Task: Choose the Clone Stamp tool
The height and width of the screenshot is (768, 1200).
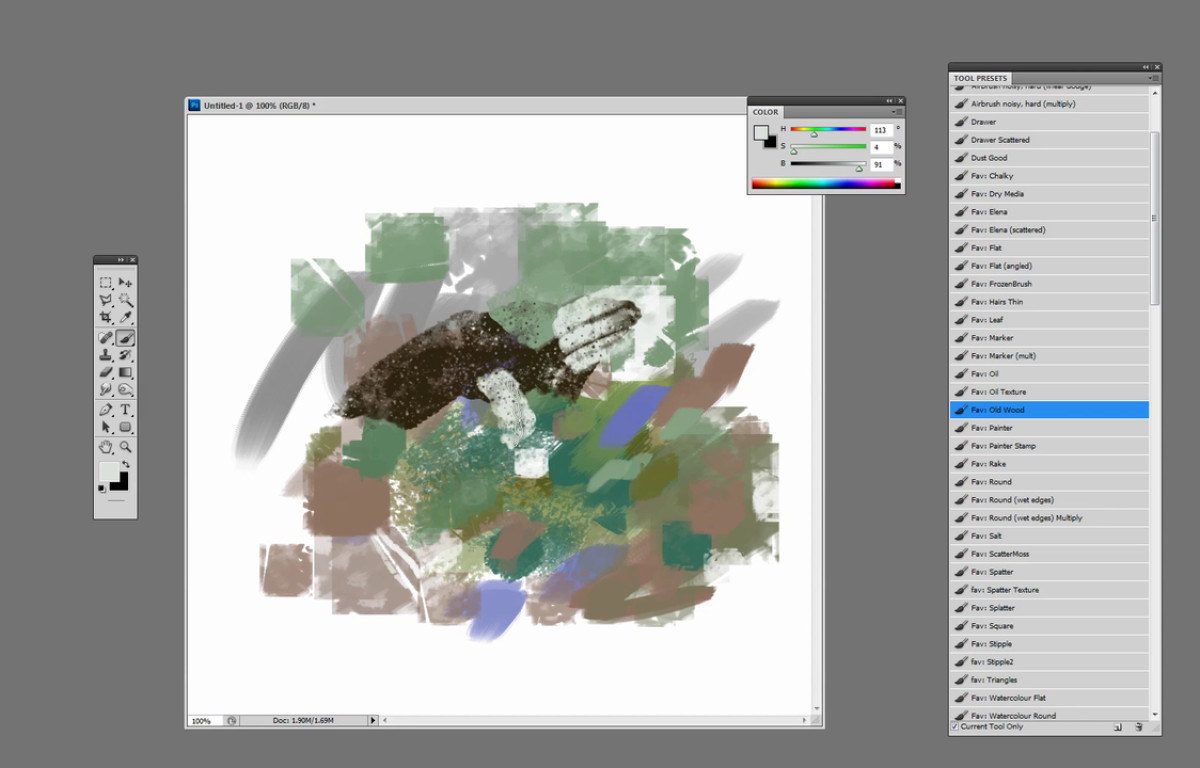Action: point(105,355)
